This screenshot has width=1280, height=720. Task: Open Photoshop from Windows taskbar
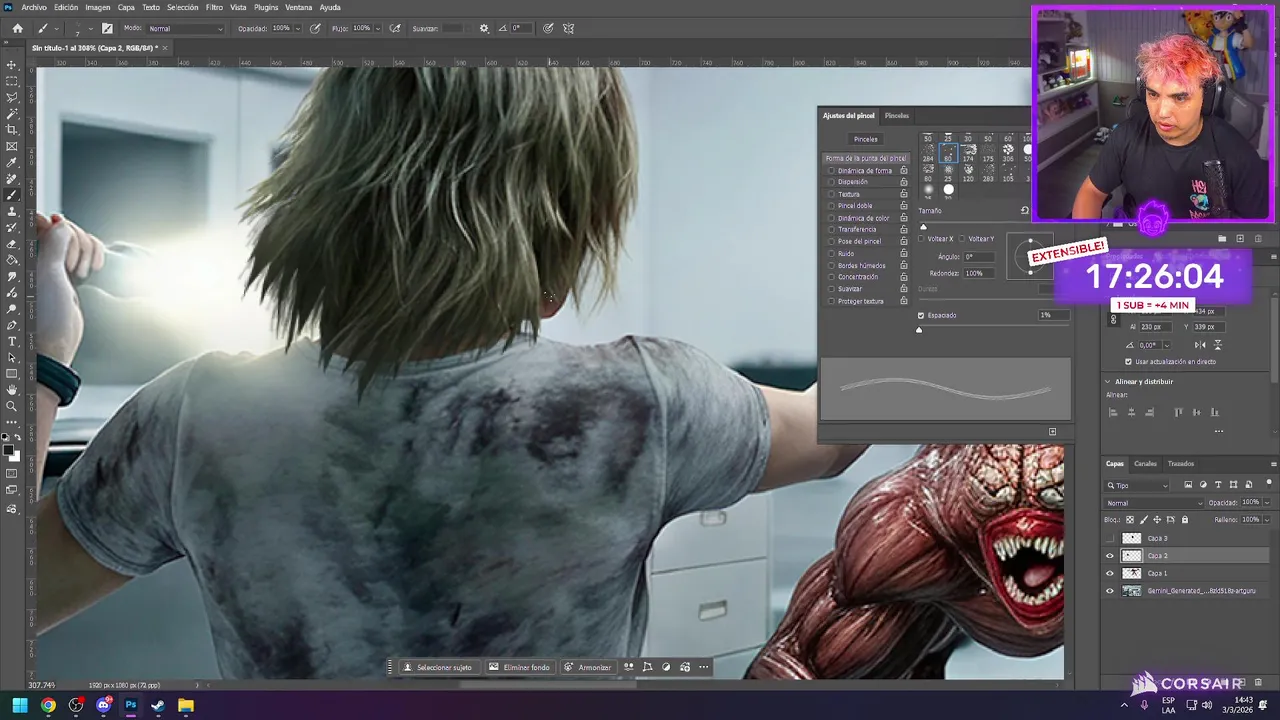pyautogui.click(x=130, y=705)
